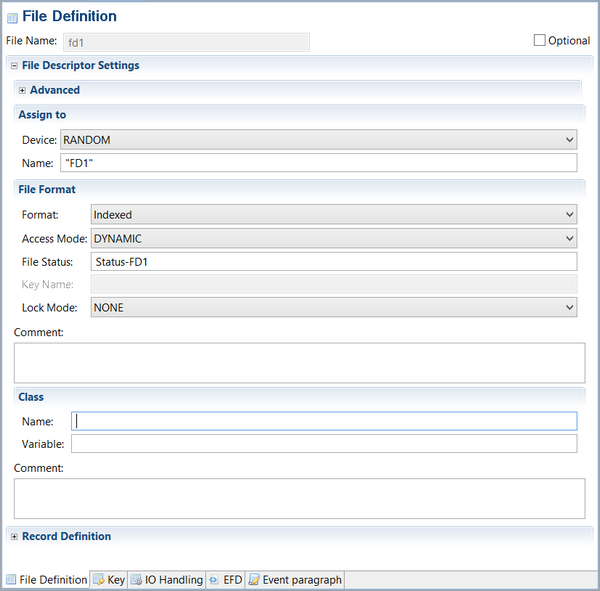The height and width of the screenshot is (591, 600).
Task: Open the Lock Mode dropdown showing NONE
Action: (x=333, y=308)
